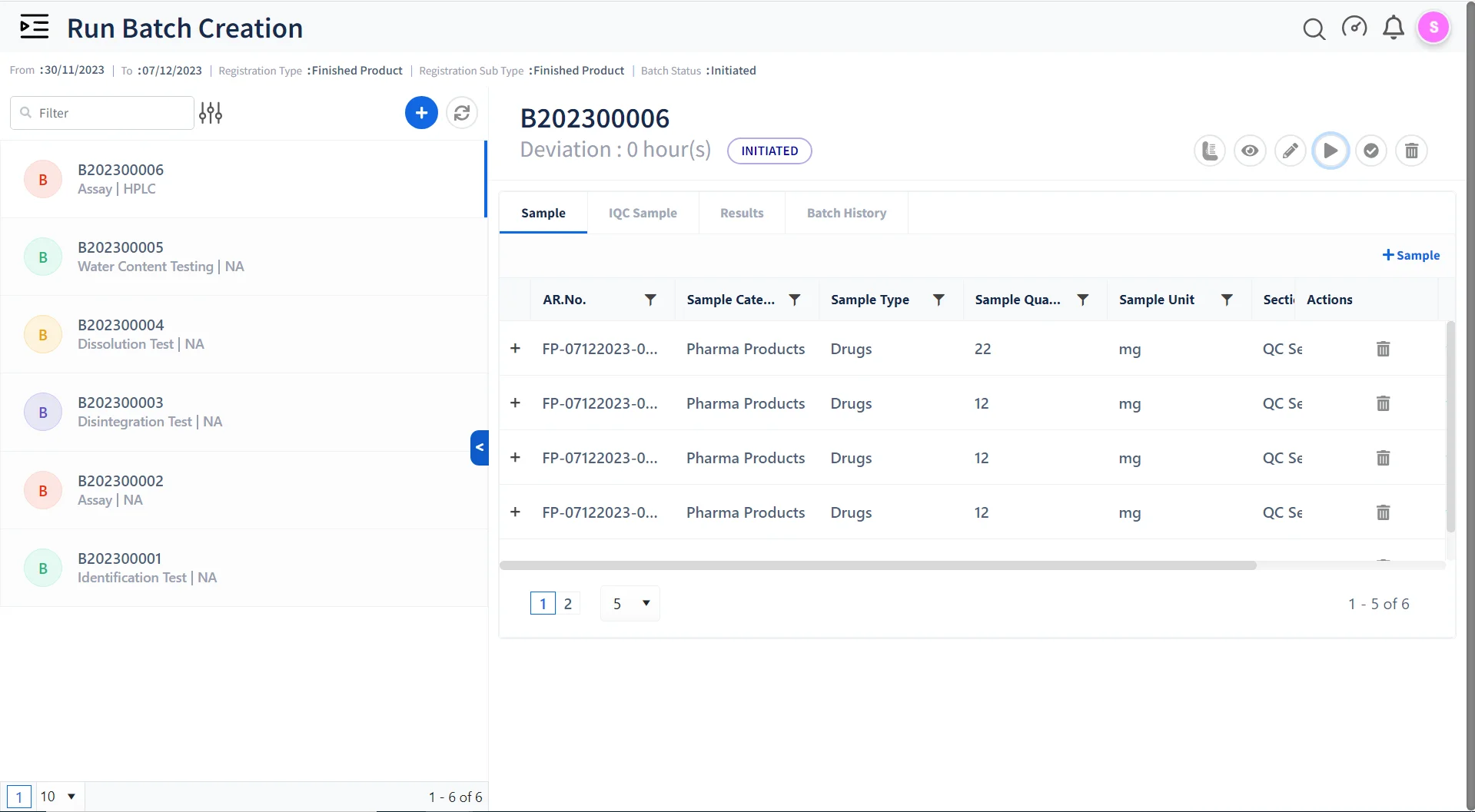
Task: Click page 1 in batch list pager
Action: point(19,797)
